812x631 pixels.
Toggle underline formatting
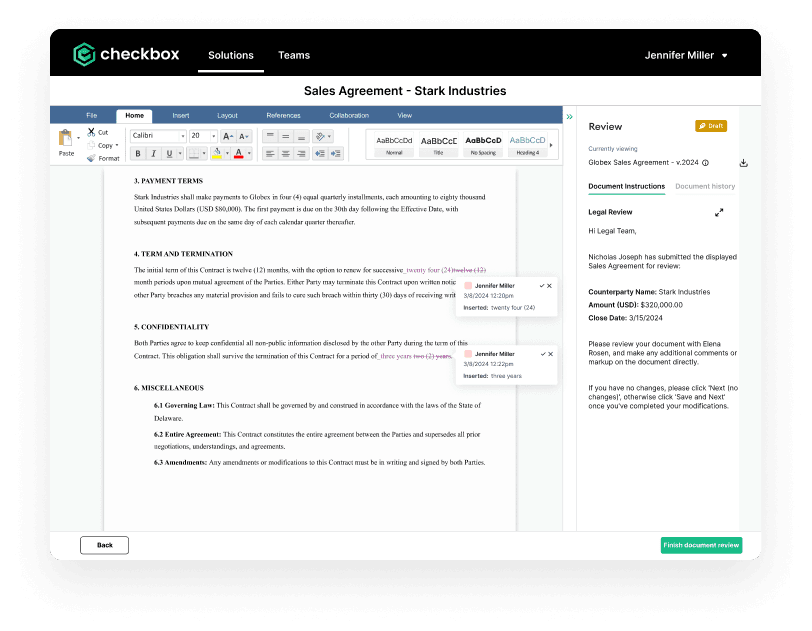click(x=169, y=153)
